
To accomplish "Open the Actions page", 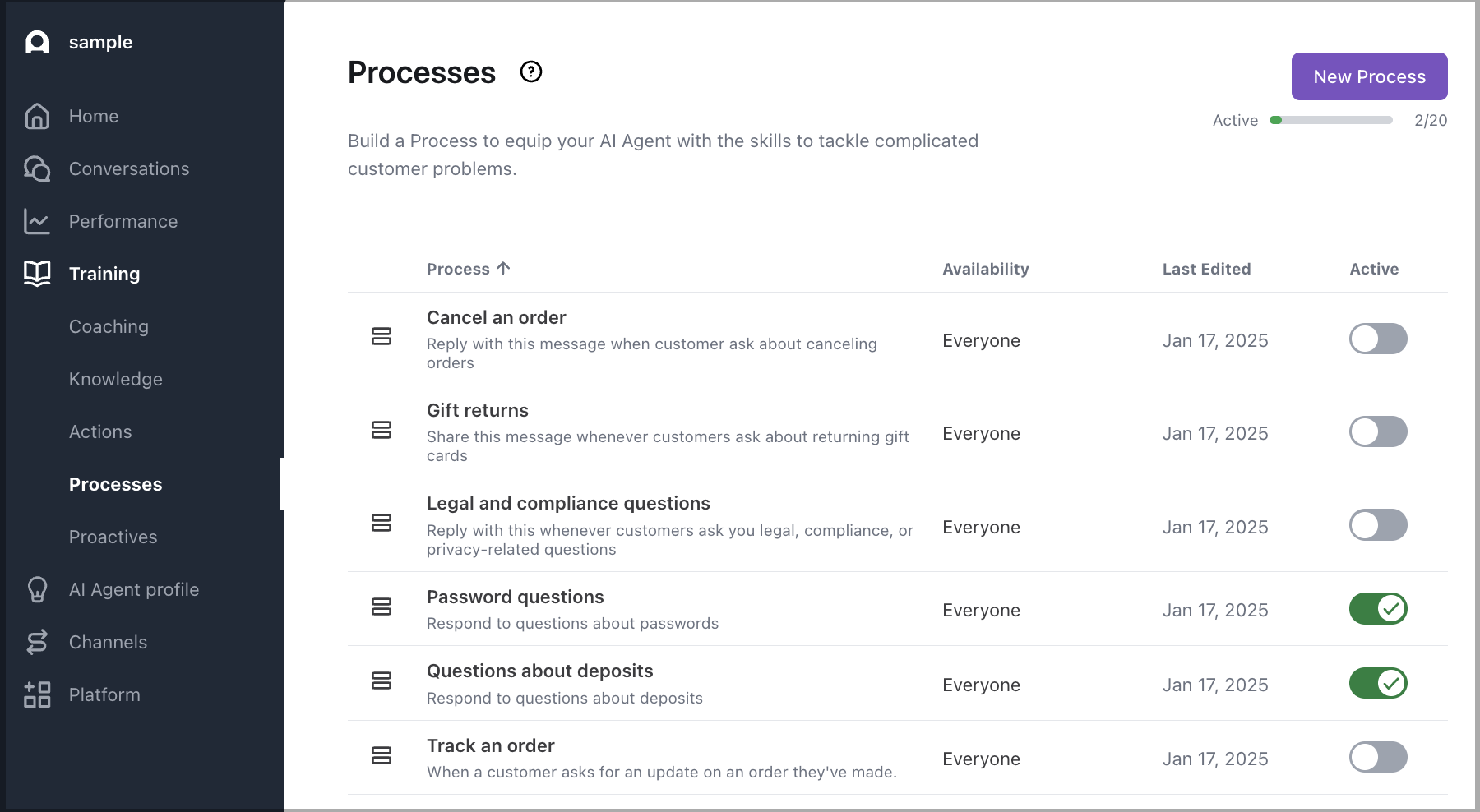I will 99,431.
